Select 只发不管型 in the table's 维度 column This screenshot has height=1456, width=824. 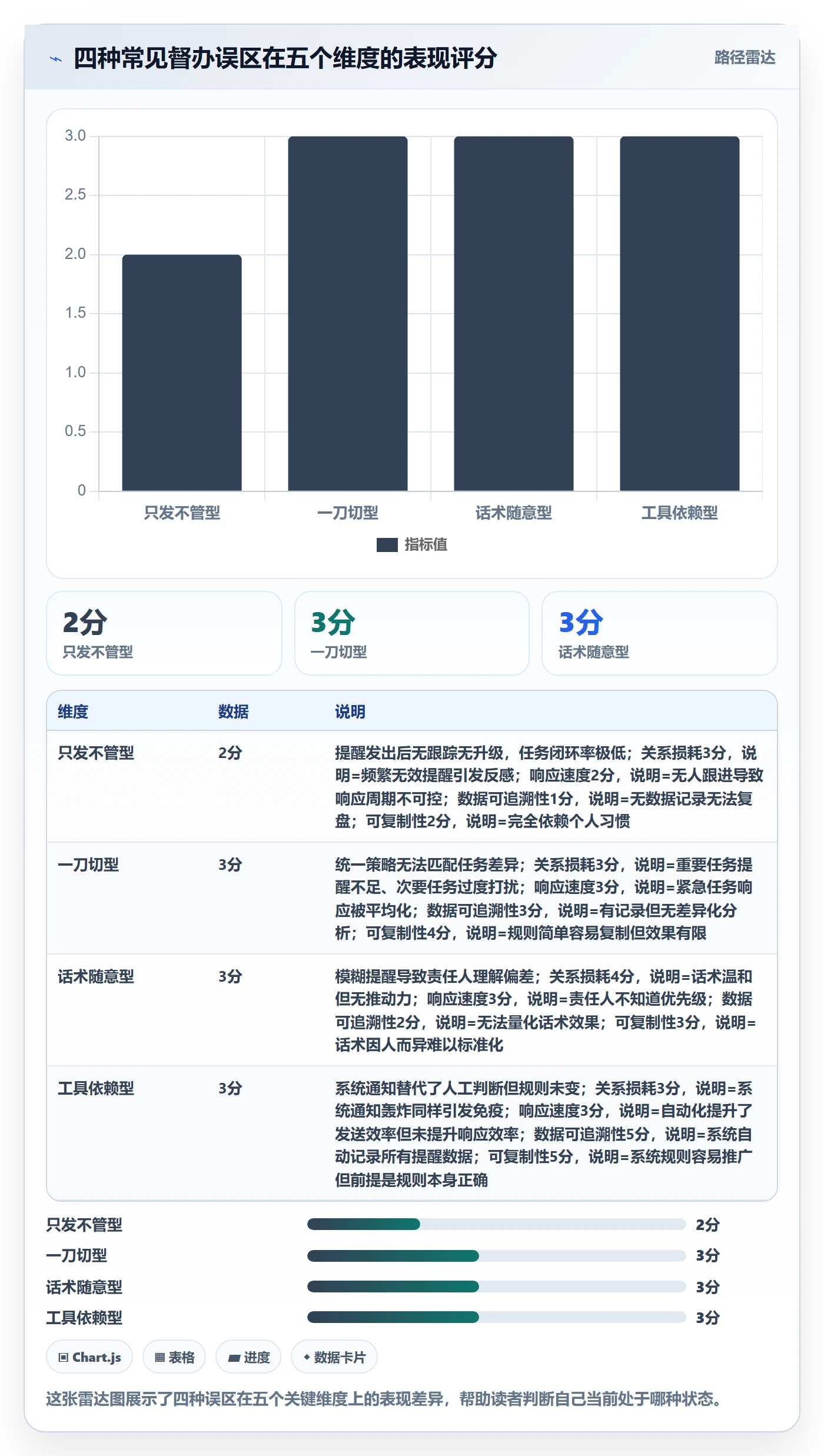(96, 753)
